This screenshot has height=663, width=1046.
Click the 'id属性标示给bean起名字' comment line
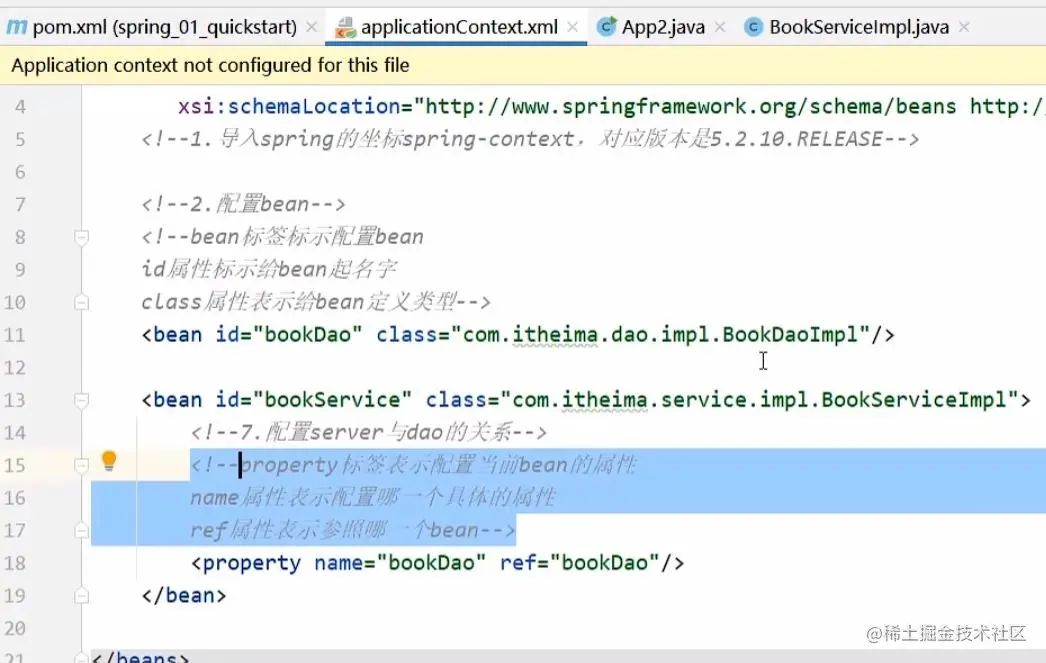(269, 269)
